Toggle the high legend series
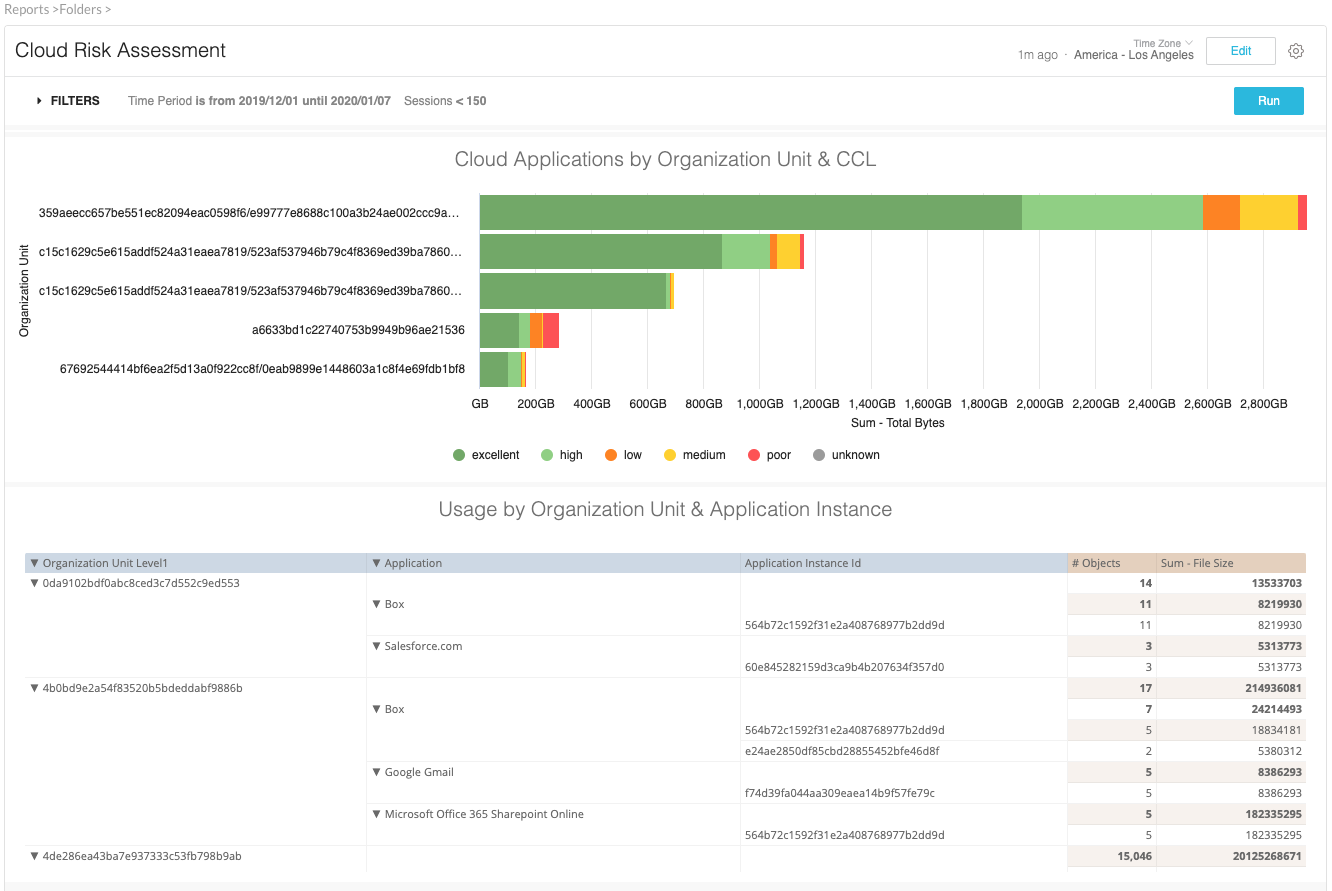This screenshot has width=1332, height=891. pyautogui.click(x=562, y=455)
